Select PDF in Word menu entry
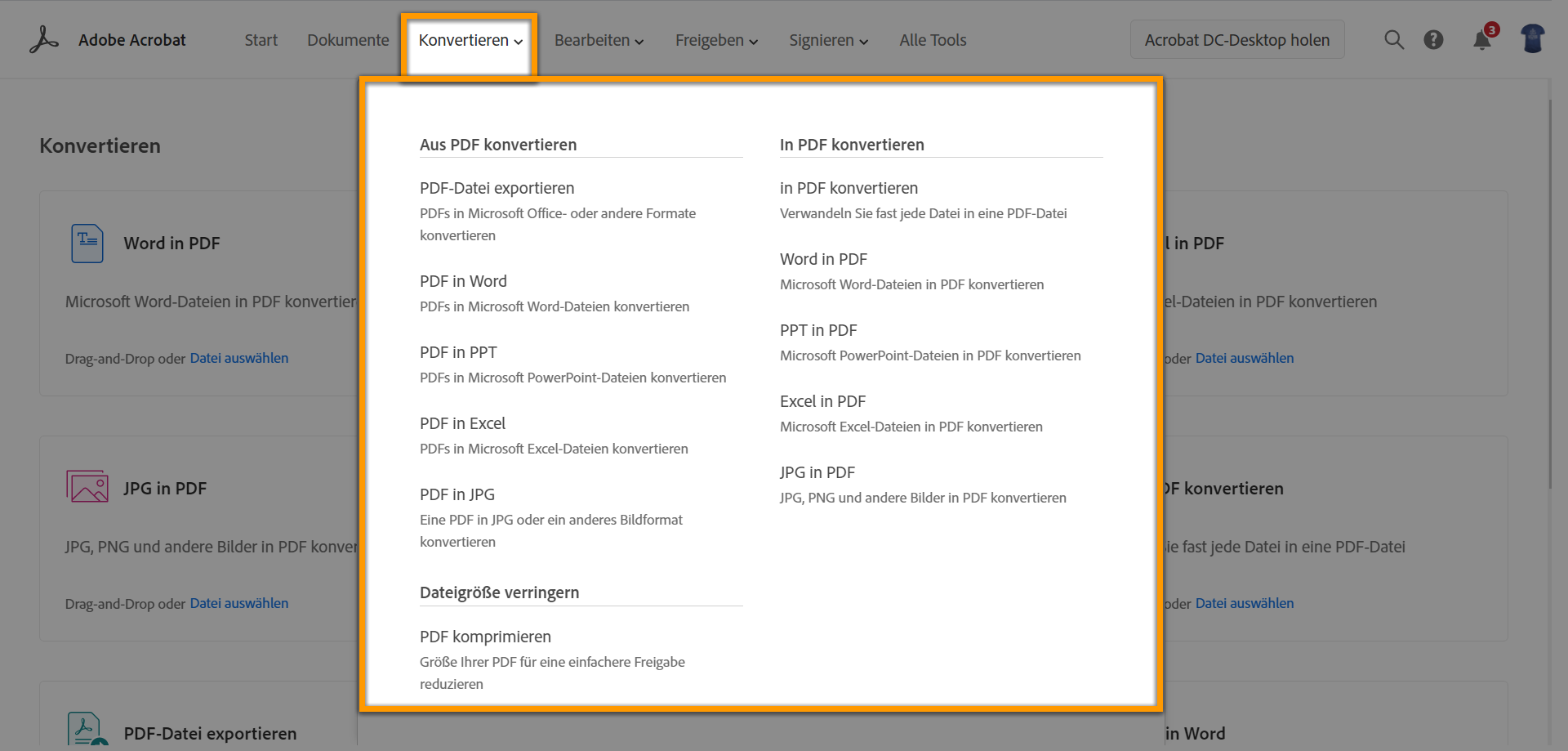 click(x=463, y=281)
